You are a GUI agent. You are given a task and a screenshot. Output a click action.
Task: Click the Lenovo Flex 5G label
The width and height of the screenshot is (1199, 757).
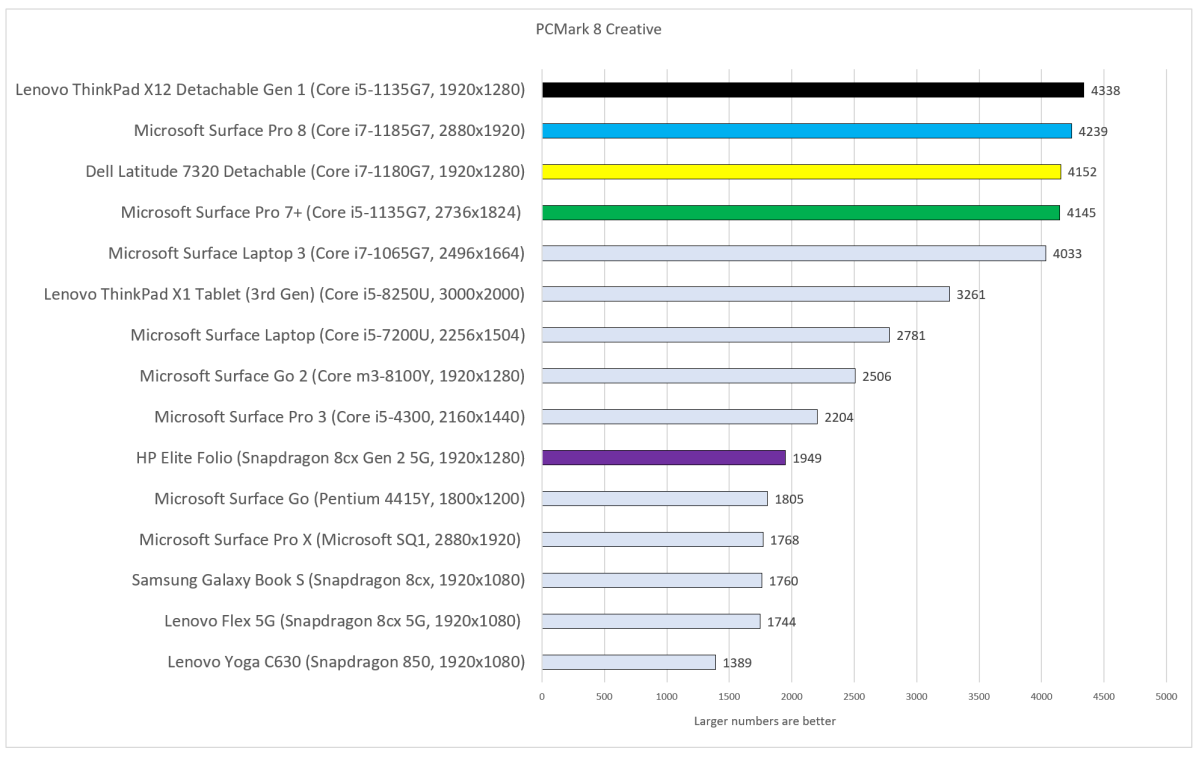(343, 621)
